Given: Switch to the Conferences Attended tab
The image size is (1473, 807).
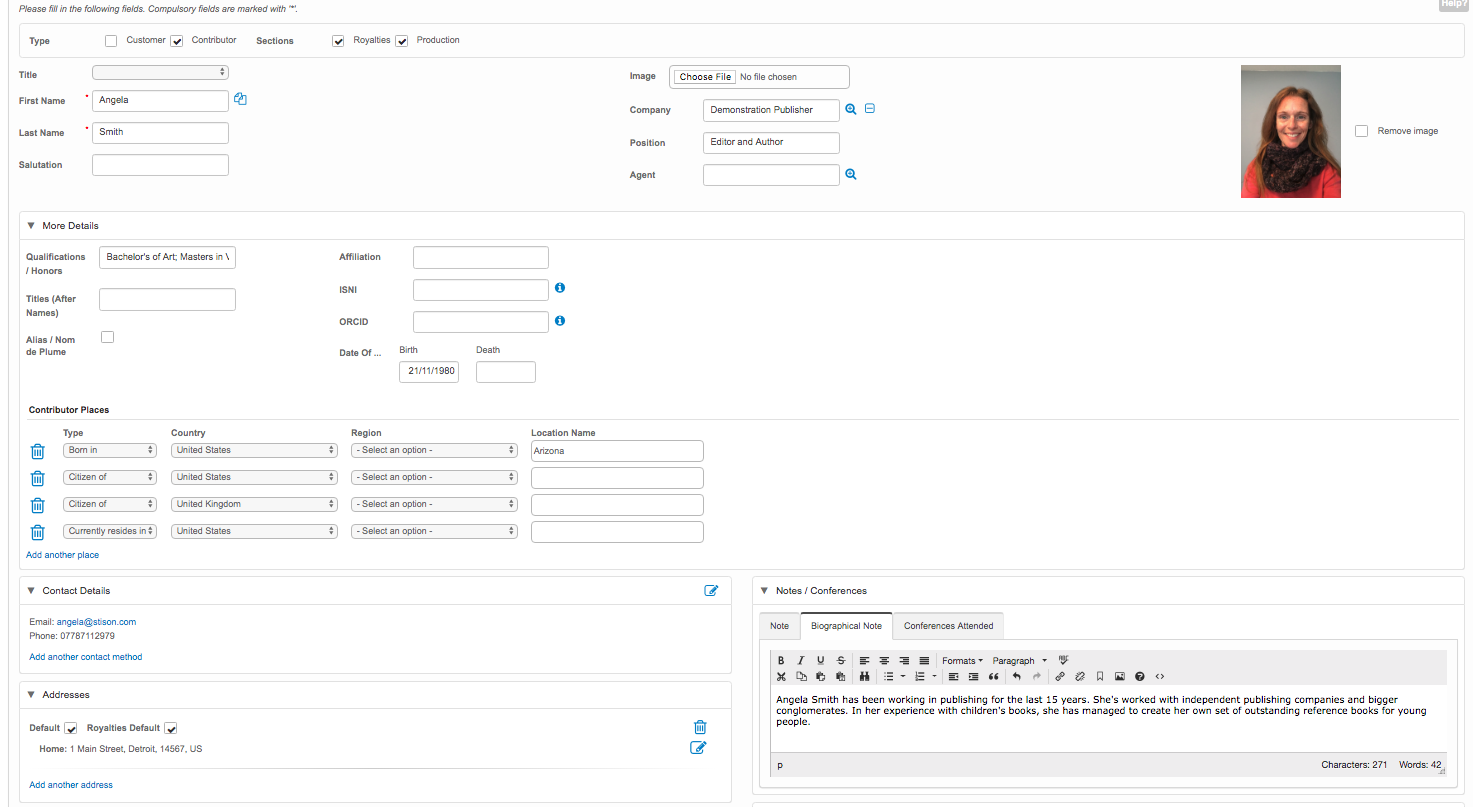Looking at the screenshot, I should (948, 626).
